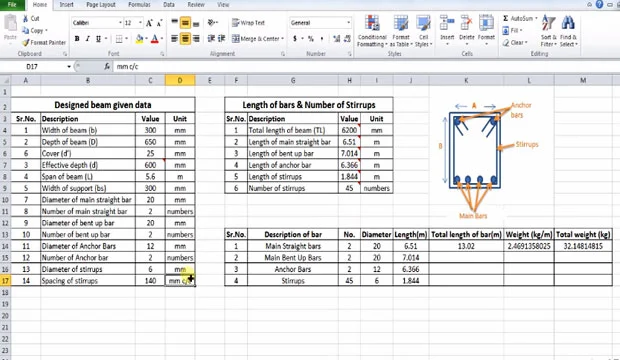Switch to the Formulas ribbon tab
Screen dimensions: 620x360
tap(139, 5)
